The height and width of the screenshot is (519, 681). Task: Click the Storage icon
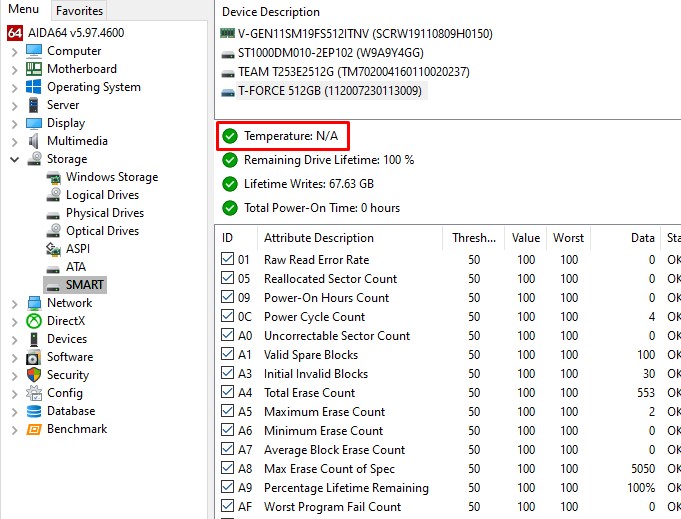pos(34,159)
